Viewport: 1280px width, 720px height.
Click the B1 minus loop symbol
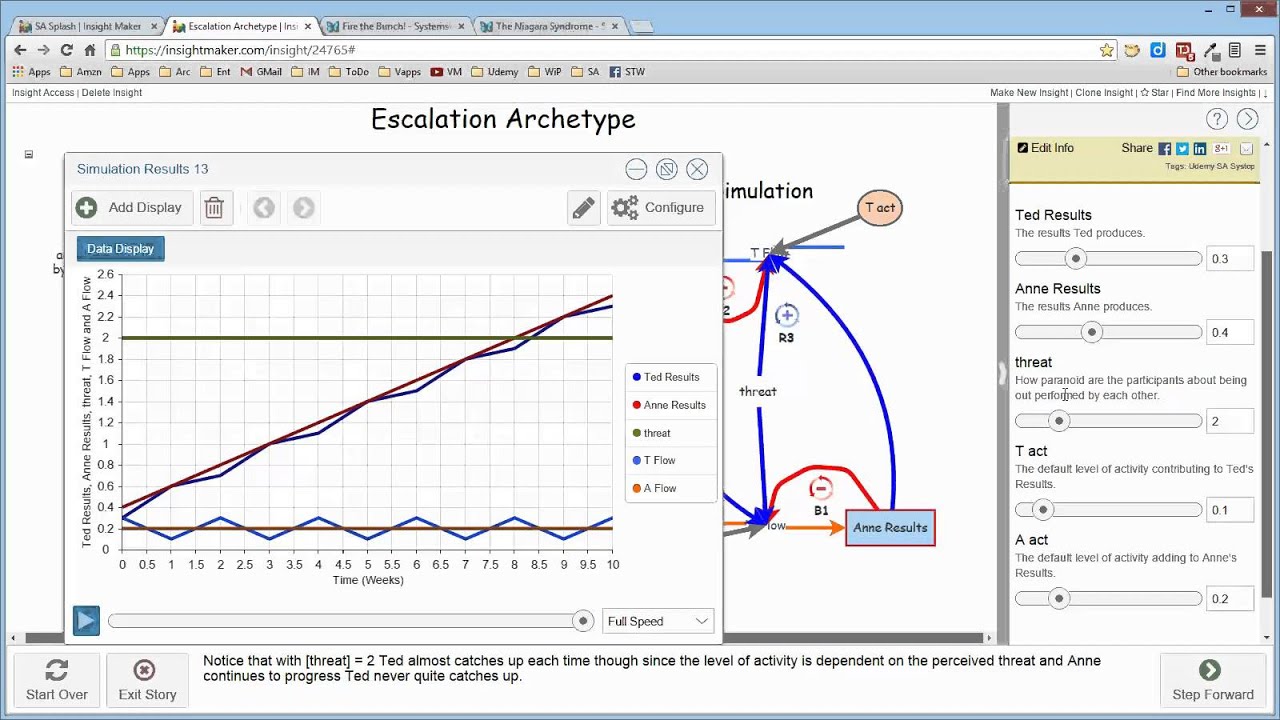pyautogui.click(x=820, y=488)
